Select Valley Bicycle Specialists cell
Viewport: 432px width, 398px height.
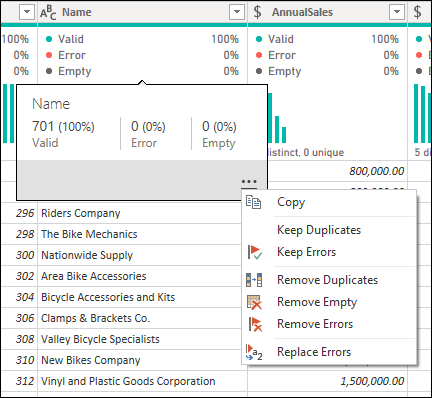pos(140,339)
